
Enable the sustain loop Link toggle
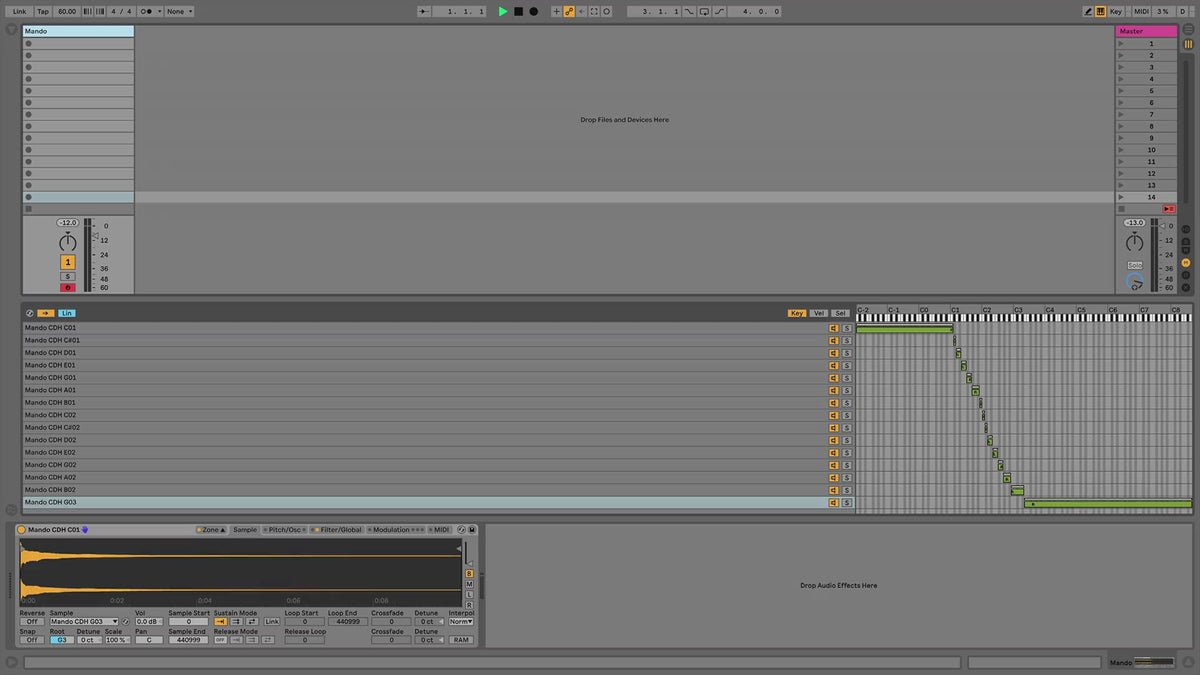pyautogui.click(x=272, y=622)
